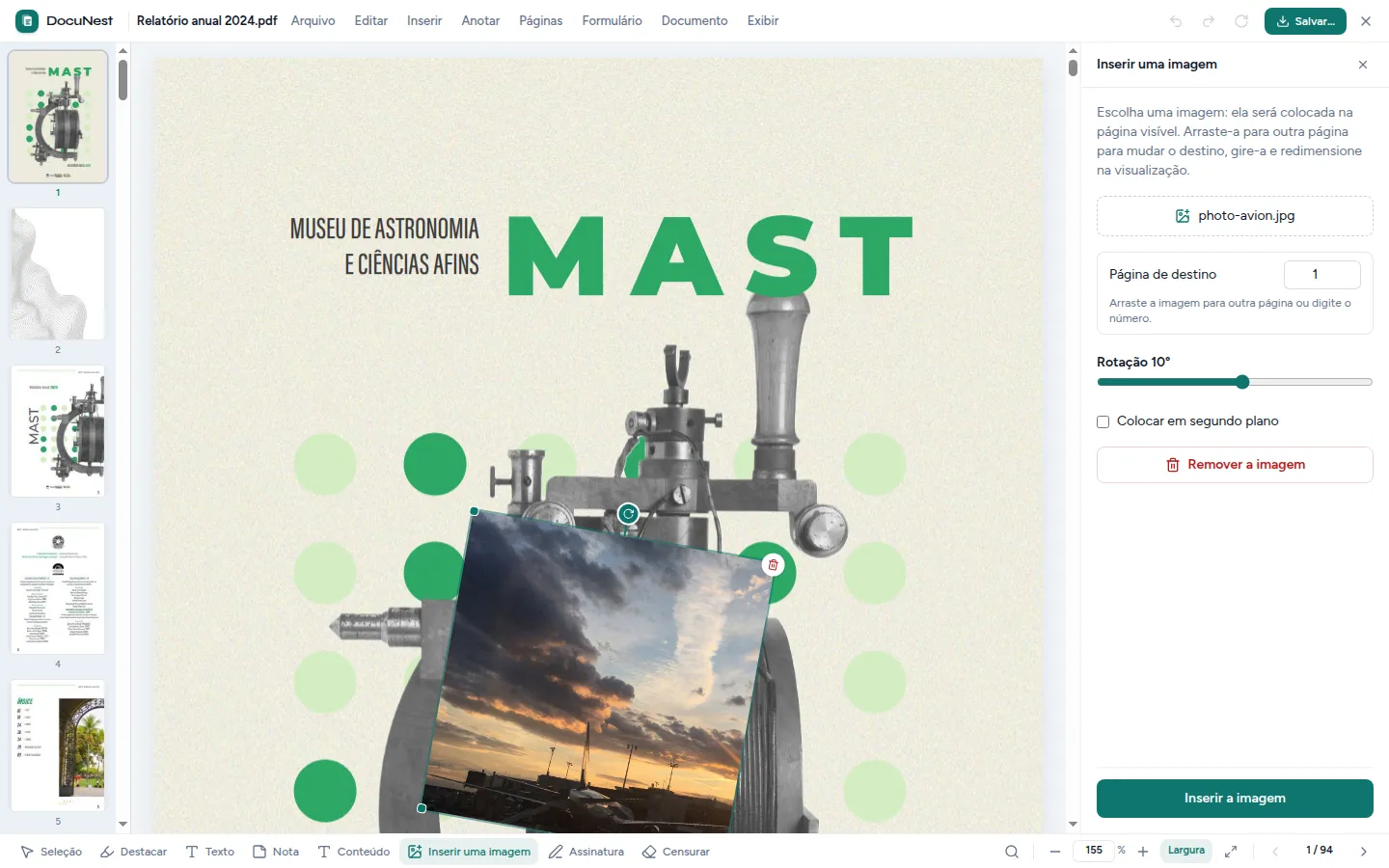This screenshot has width=1389, height=868.
Task: Click the refresh icon in the top bar
Action: (x=1241, y=21)
